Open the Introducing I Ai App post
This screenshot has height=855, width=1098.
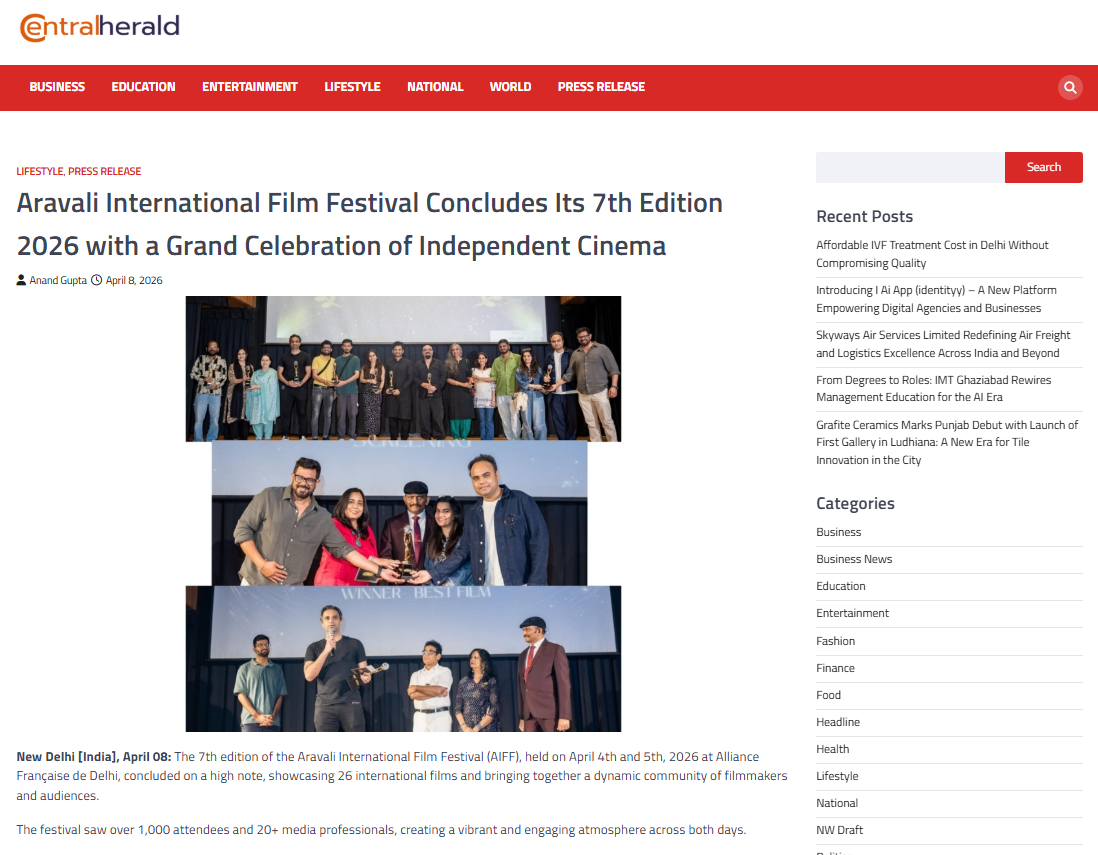pos(935,299)
